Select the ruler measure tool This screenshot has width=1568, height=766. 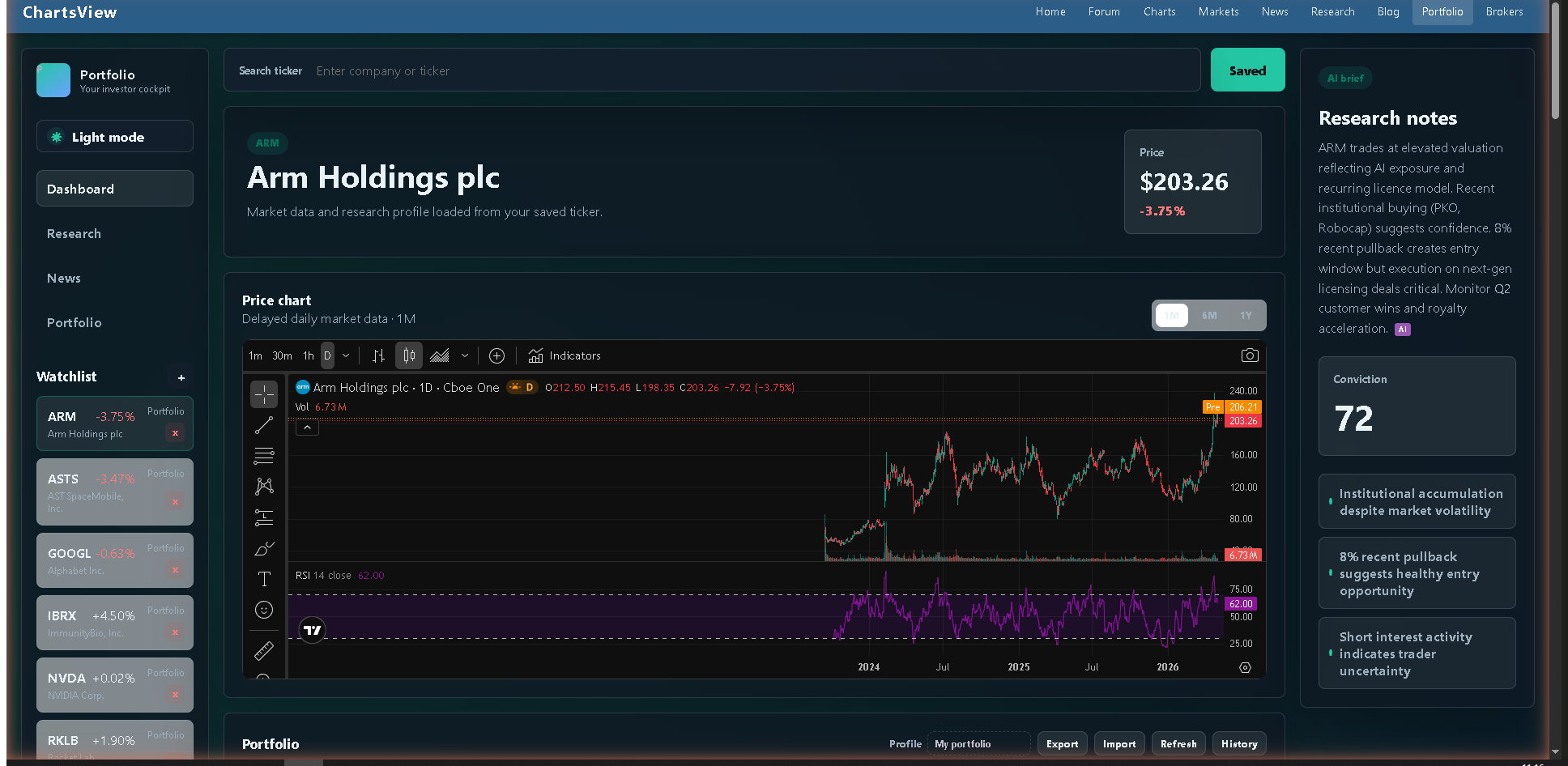click(264, 650)
